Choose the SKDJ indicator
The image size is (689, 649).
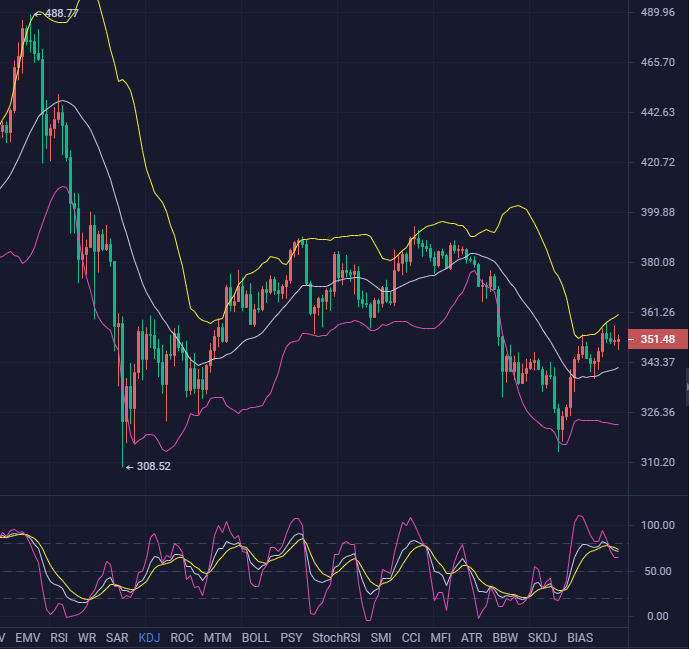[542, 638]
